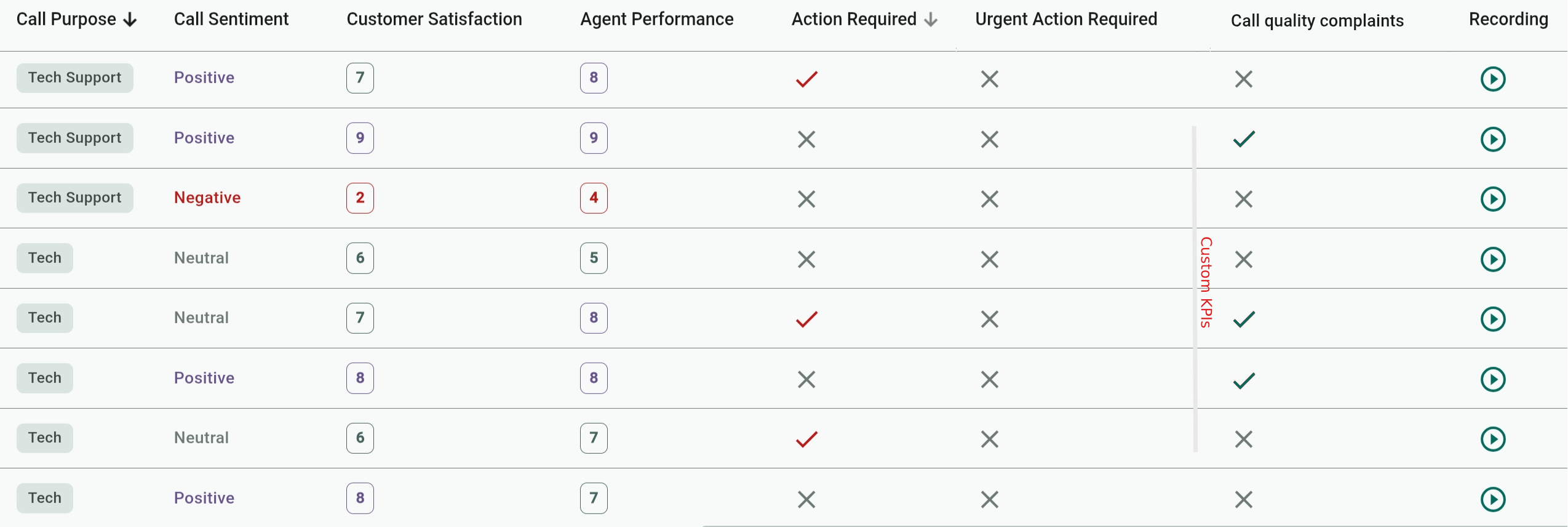This screenshot has width=1568, height=527.
Task: Play recording for the first Tech Support call
Action: click(1492, 79)
